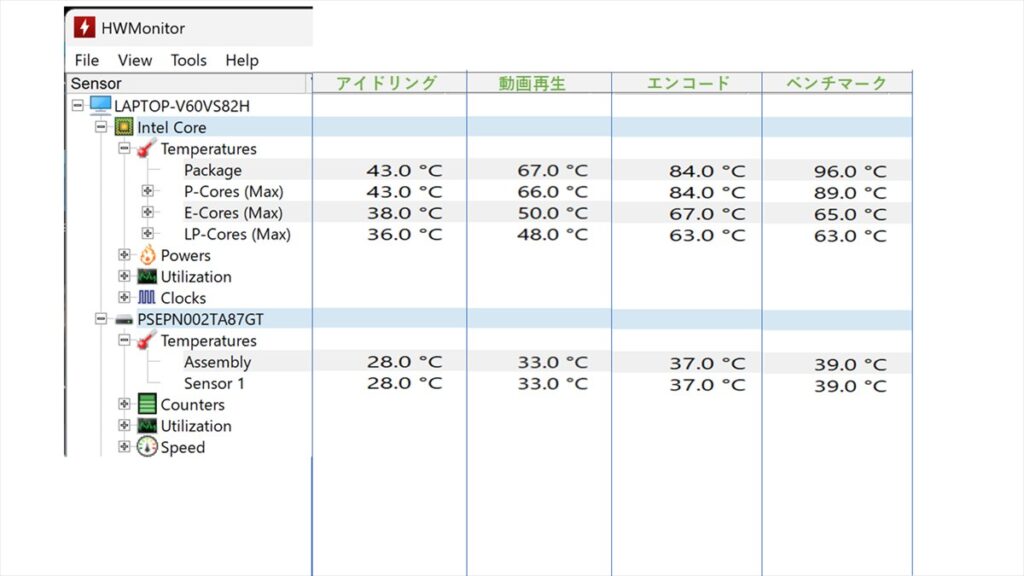Click Assembly 28.0 °C idle value

[404, 362]
